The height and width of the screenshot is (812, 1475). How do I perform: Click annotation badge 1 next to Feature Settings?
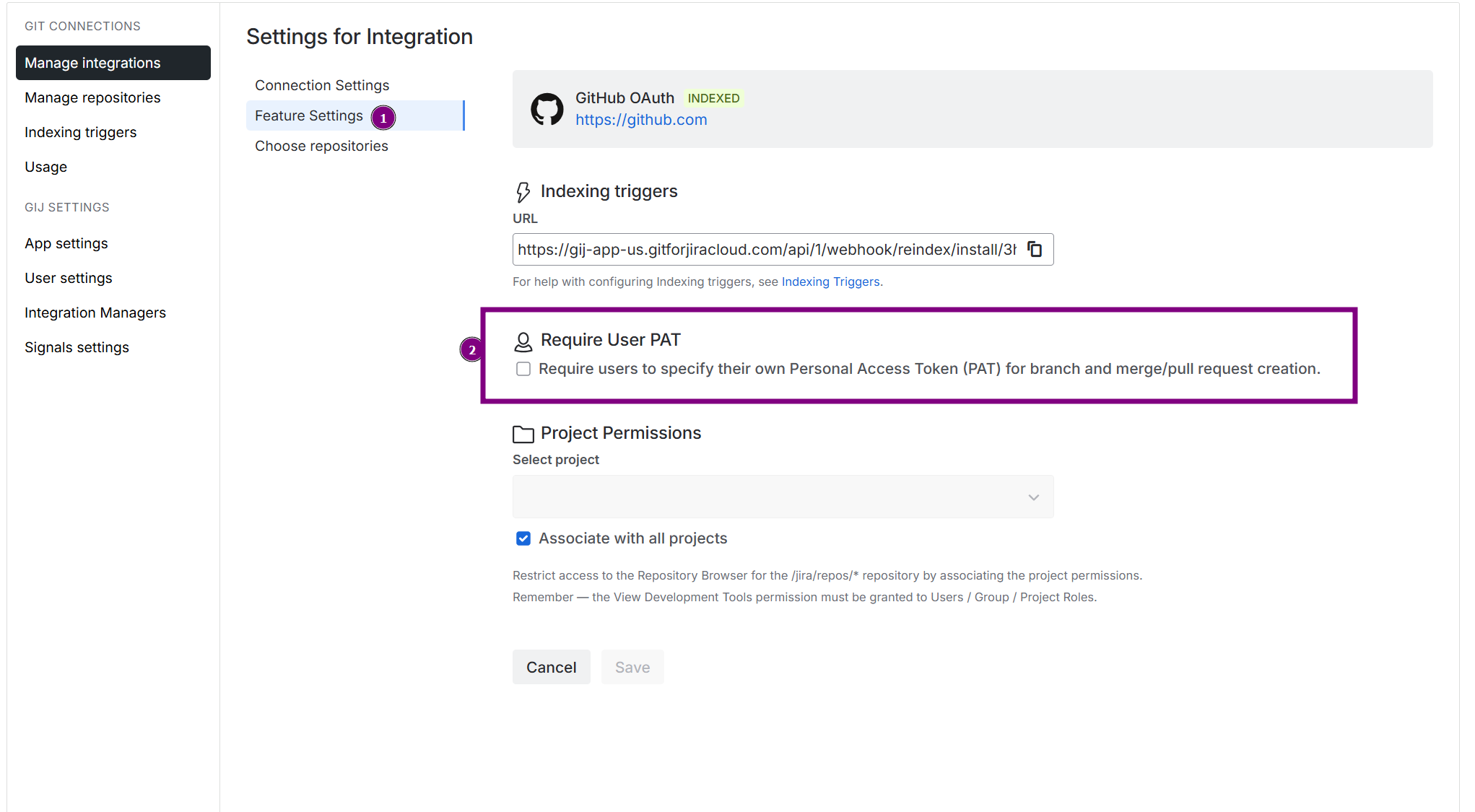[x=383, y=118]
